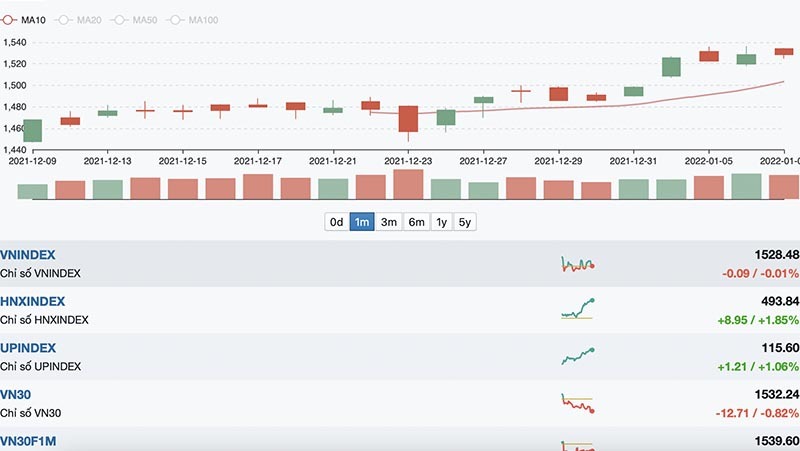800x451 pixels.
Task: Click the VN30 sparkline mini chart
Action: tap(578, 402)
